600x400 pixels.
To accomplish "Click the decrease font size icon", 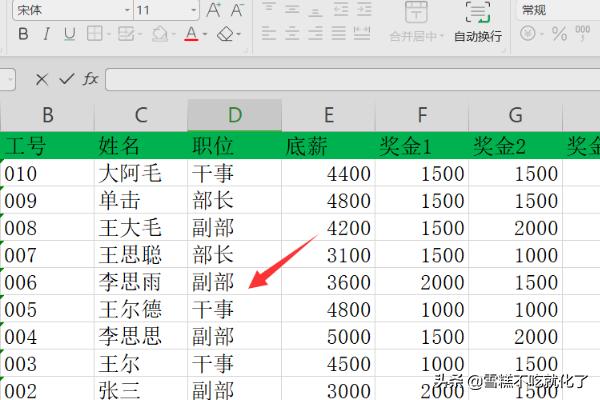I will pyautogui.click(x=237, y=9).
